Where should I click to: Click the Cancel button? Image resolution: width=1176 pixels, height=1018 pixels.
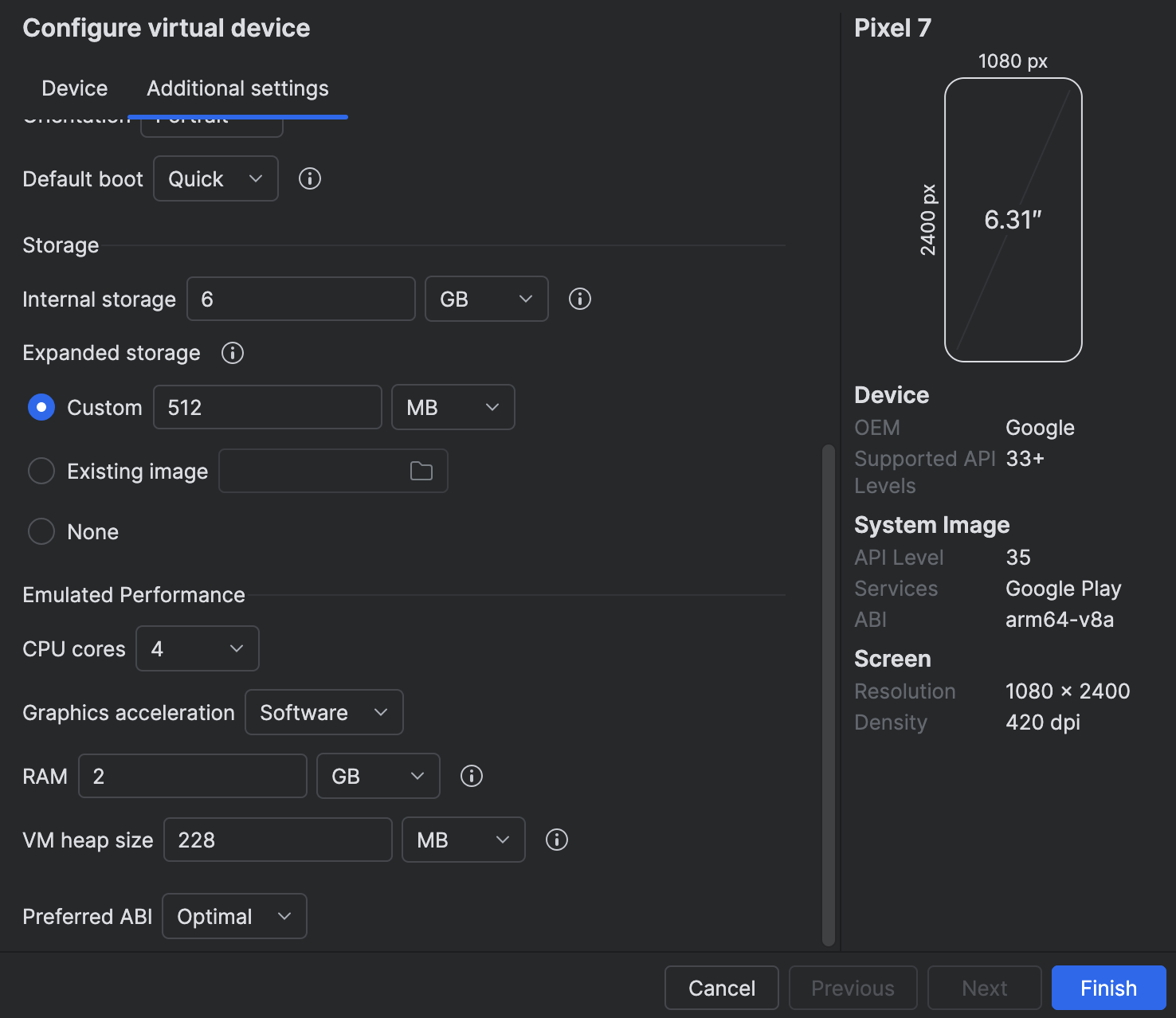pos(722,988)
